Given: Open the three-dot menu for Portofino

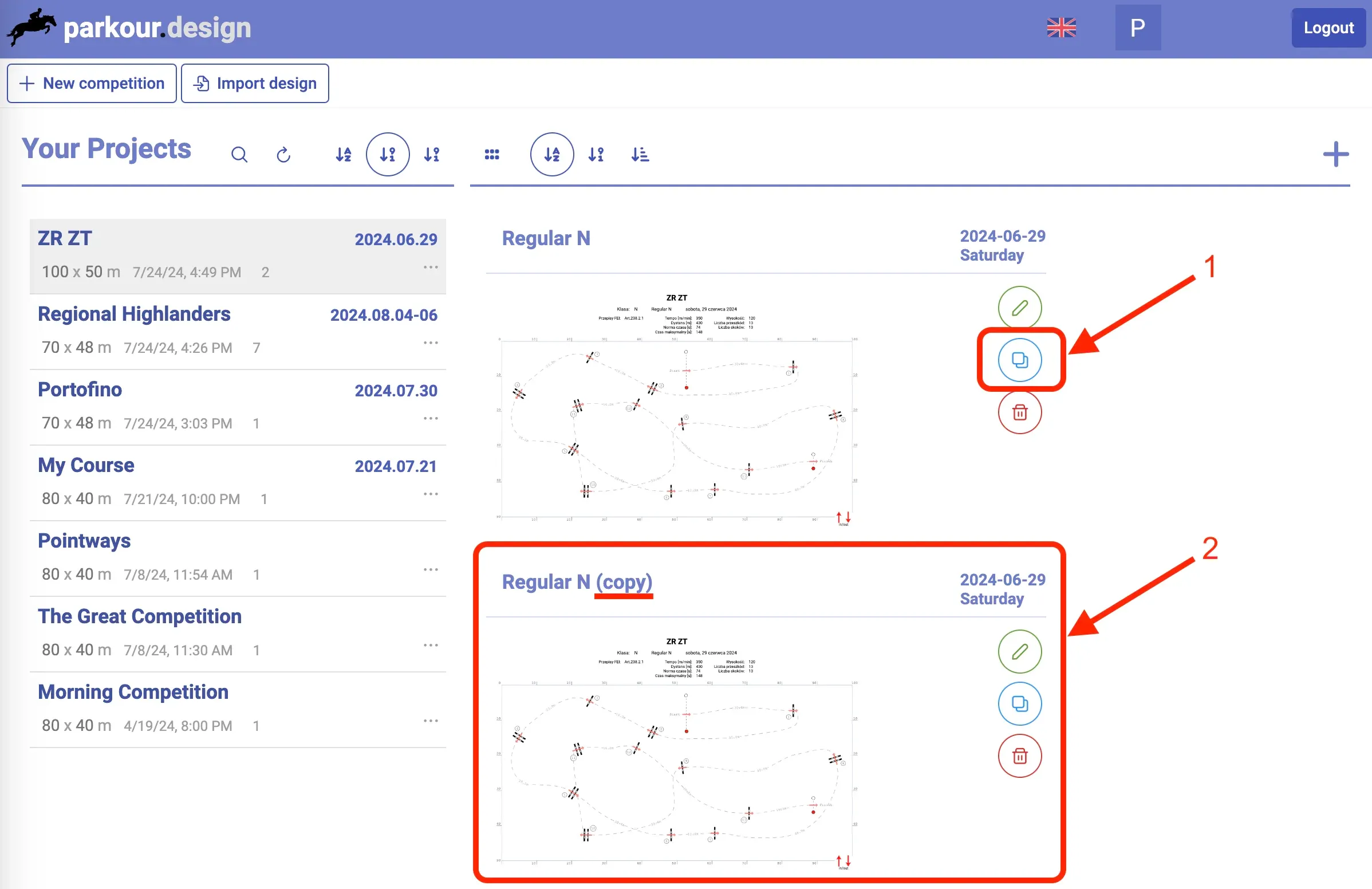Looking at the screenshot, I should coord(431,418).
